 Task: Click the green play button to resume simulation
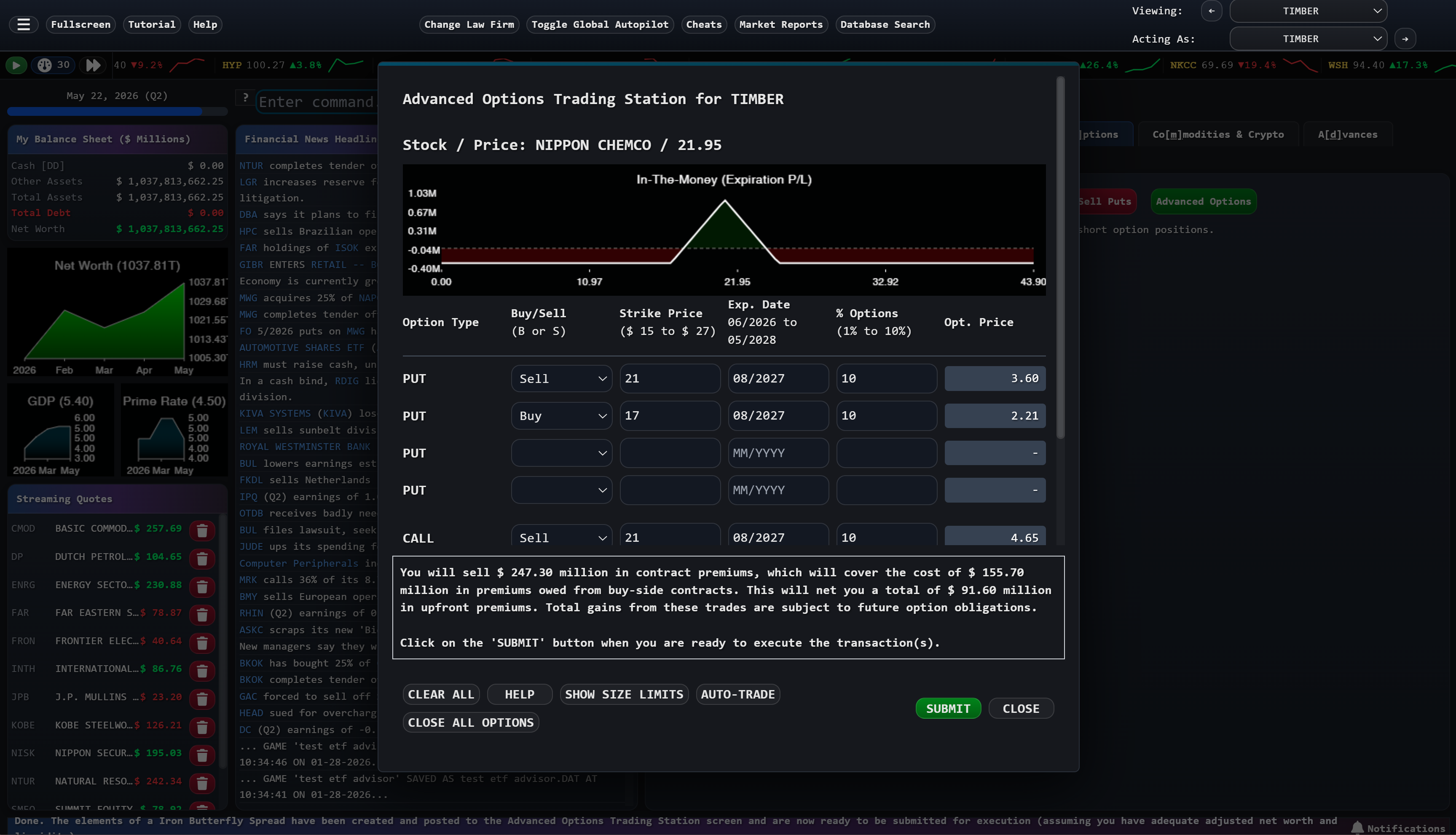(x=16, y=65)
